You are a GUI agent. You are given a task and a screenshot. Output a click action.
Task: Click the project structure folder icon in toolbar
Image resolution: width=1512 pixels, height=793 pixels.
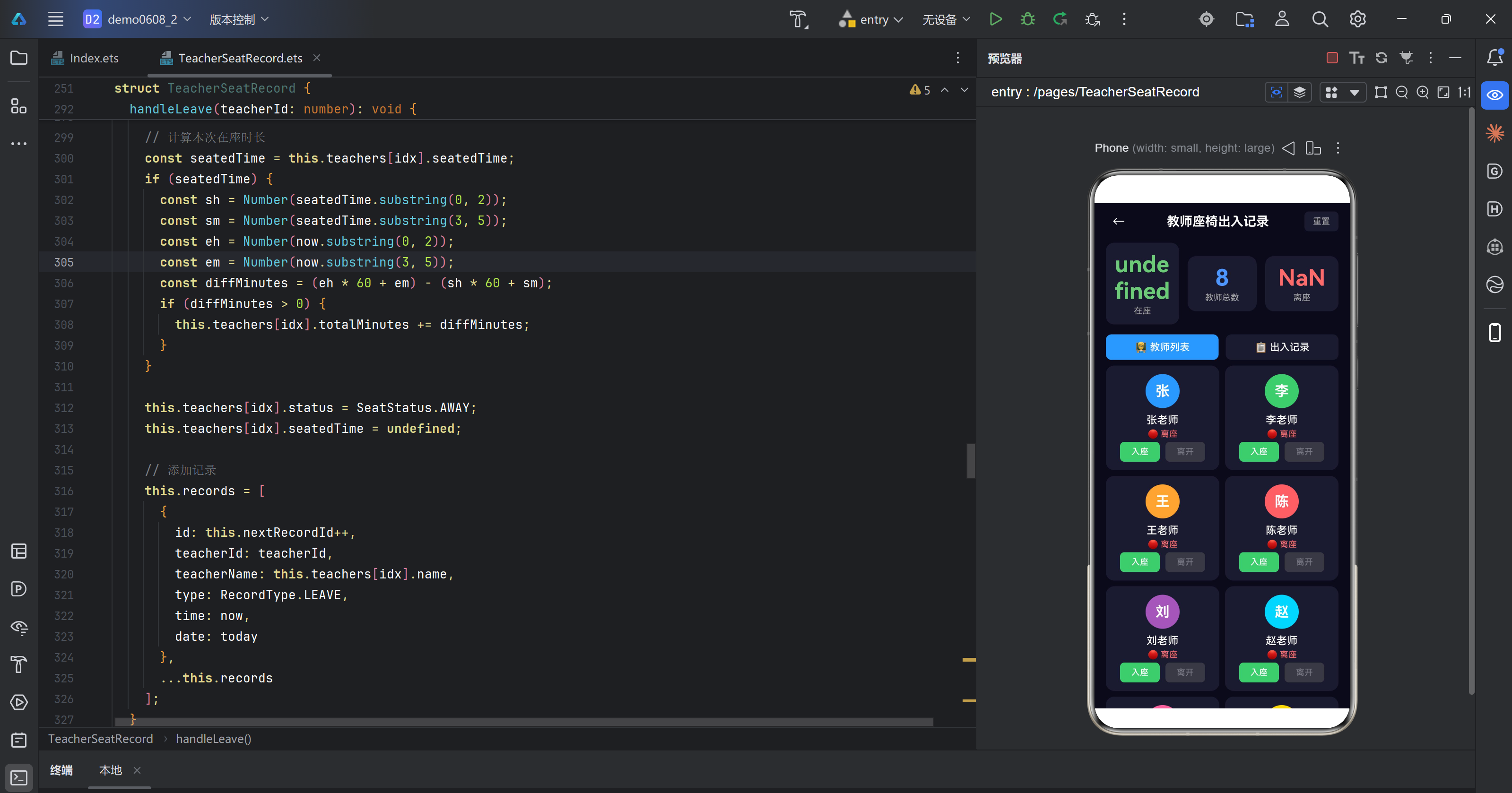[1244, 19]
